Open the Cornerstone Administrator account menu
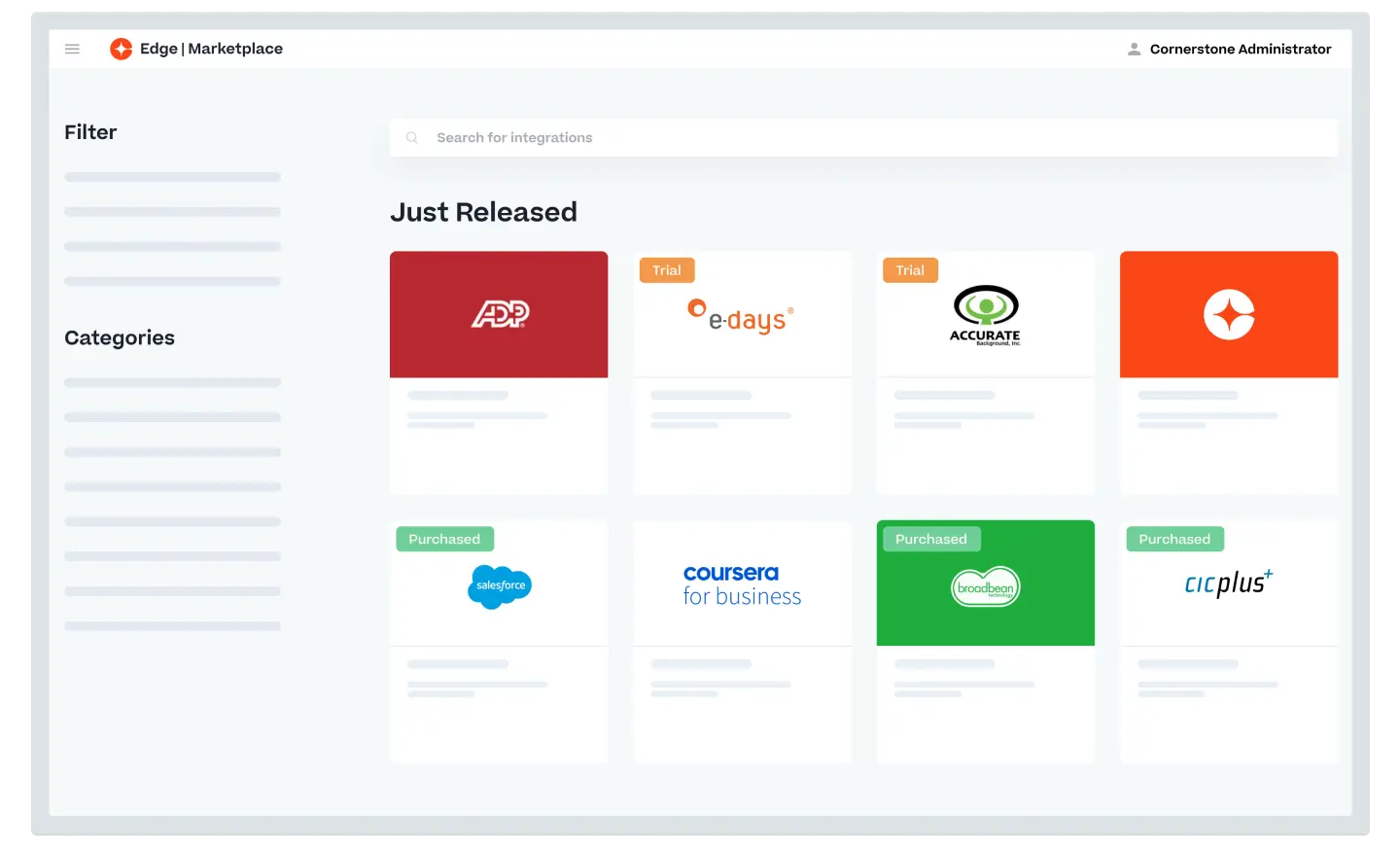This screenshot has height=848, width=1400. click(1241, 49)
